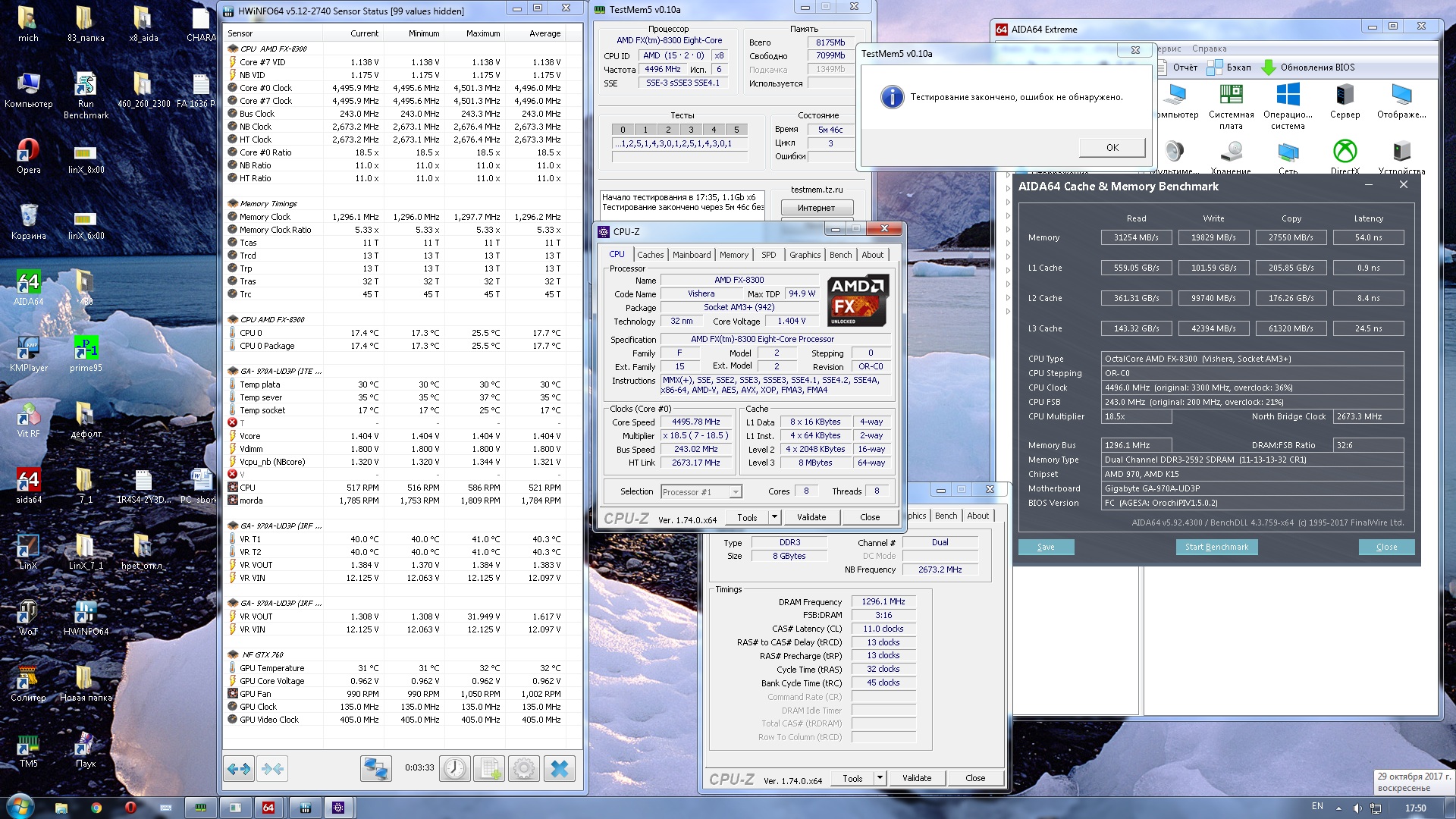
Task: Open the SPD tab in CPU-Z
Action: tap(768, 255)
